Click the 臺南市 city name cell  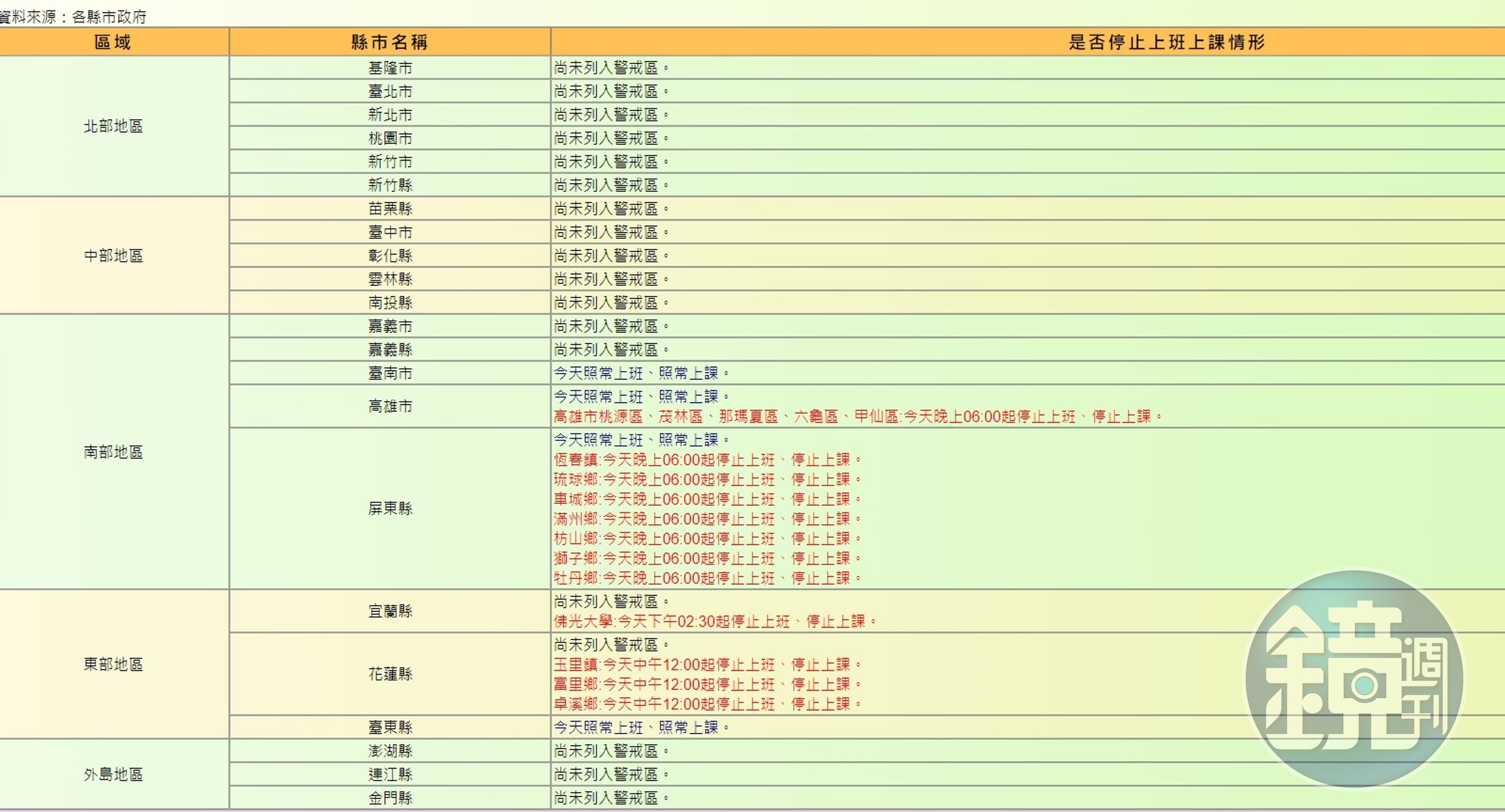tap(390, 373)
